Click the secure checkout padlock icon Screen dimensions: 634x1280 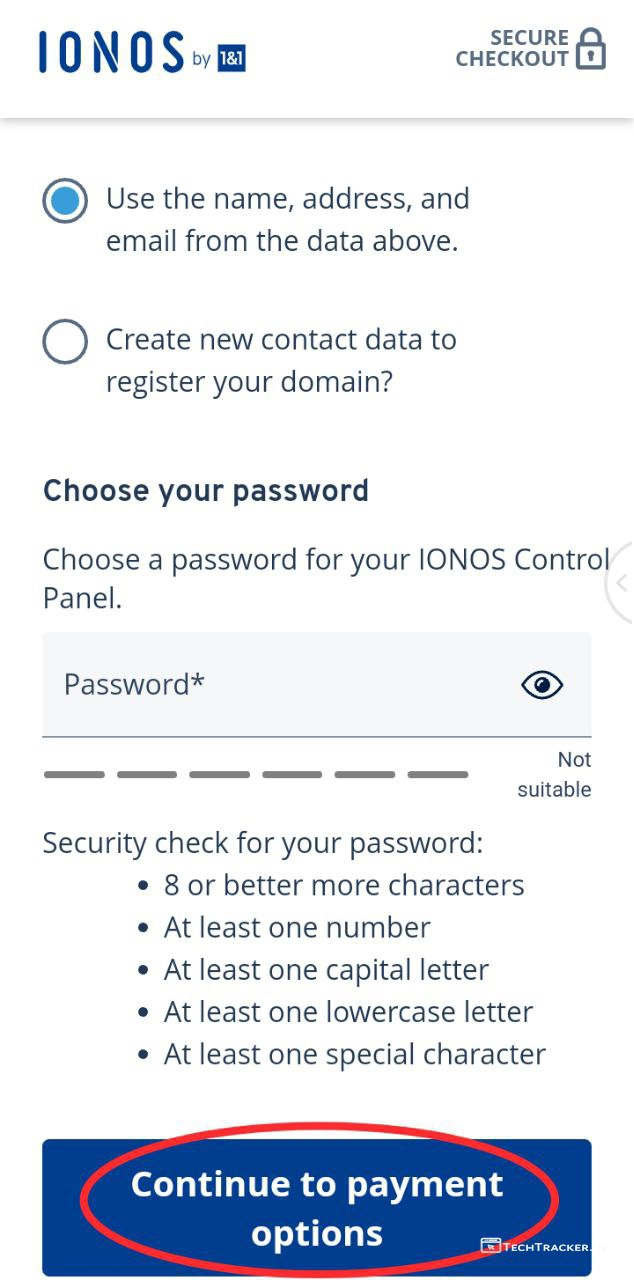(x=591, y=49)
